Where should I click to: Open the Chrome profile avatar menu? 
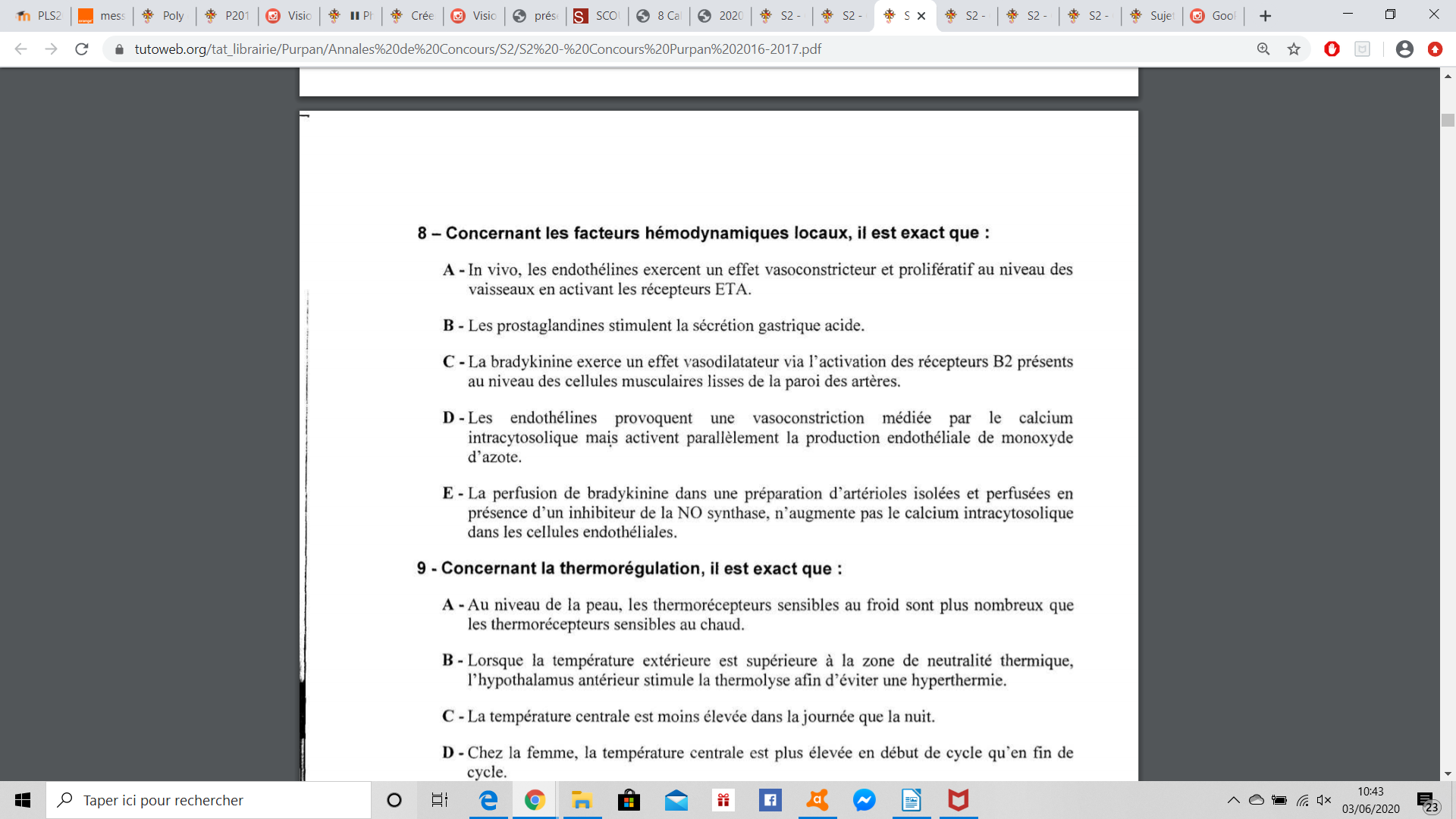tap(1404, 49)
